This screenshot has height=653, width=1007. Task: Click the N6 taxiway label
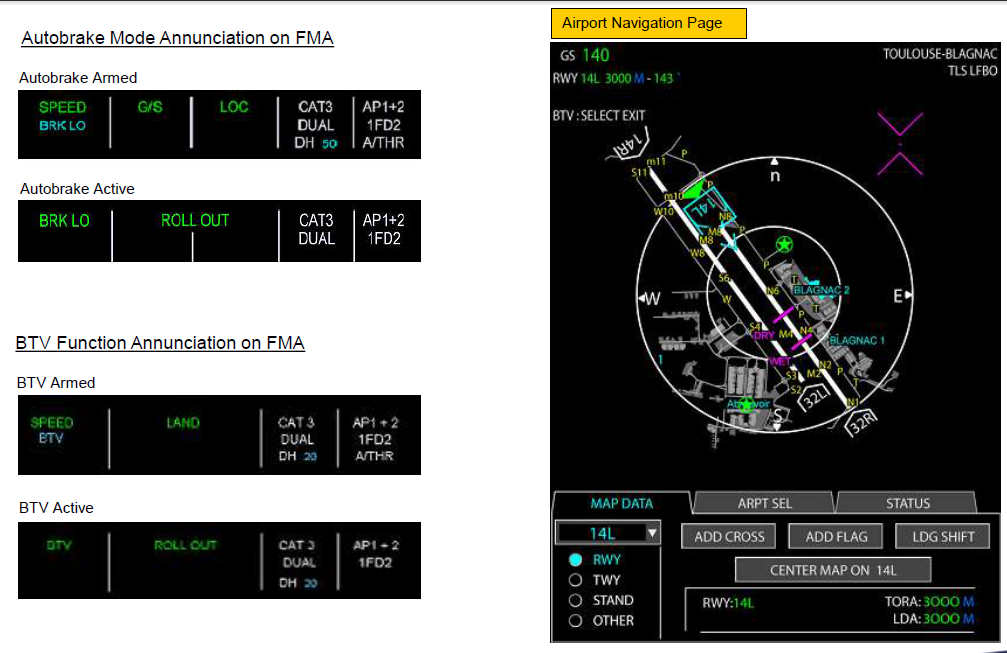click(x=773, y=291)
